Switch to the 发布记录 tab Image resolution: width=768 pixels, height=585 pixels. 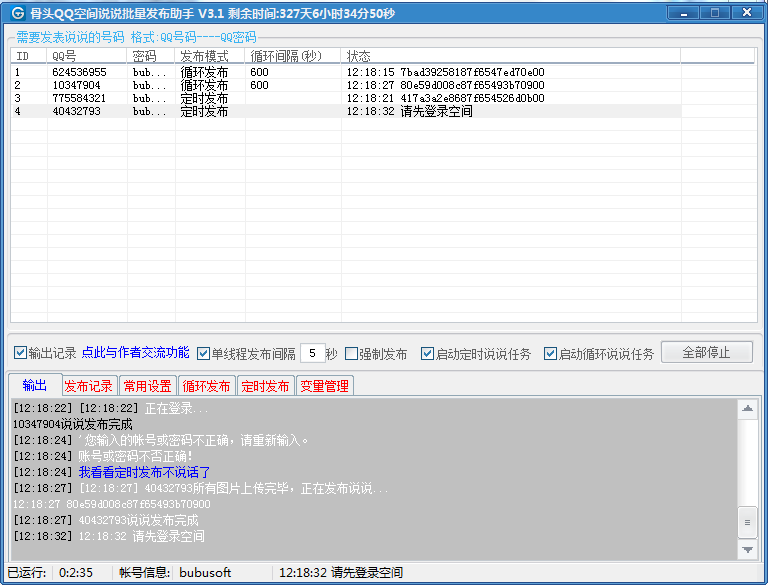89,386
